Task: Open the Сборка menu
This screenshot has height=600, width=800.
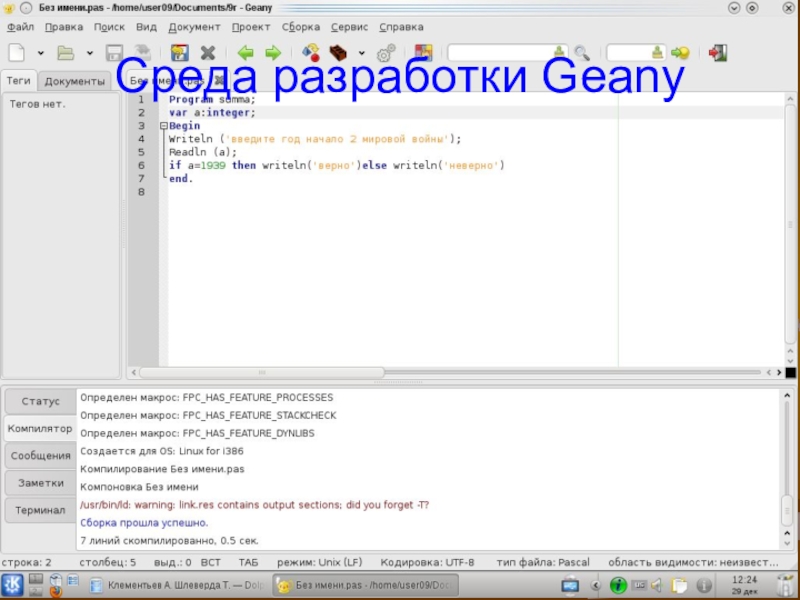Action: [301, 27]
